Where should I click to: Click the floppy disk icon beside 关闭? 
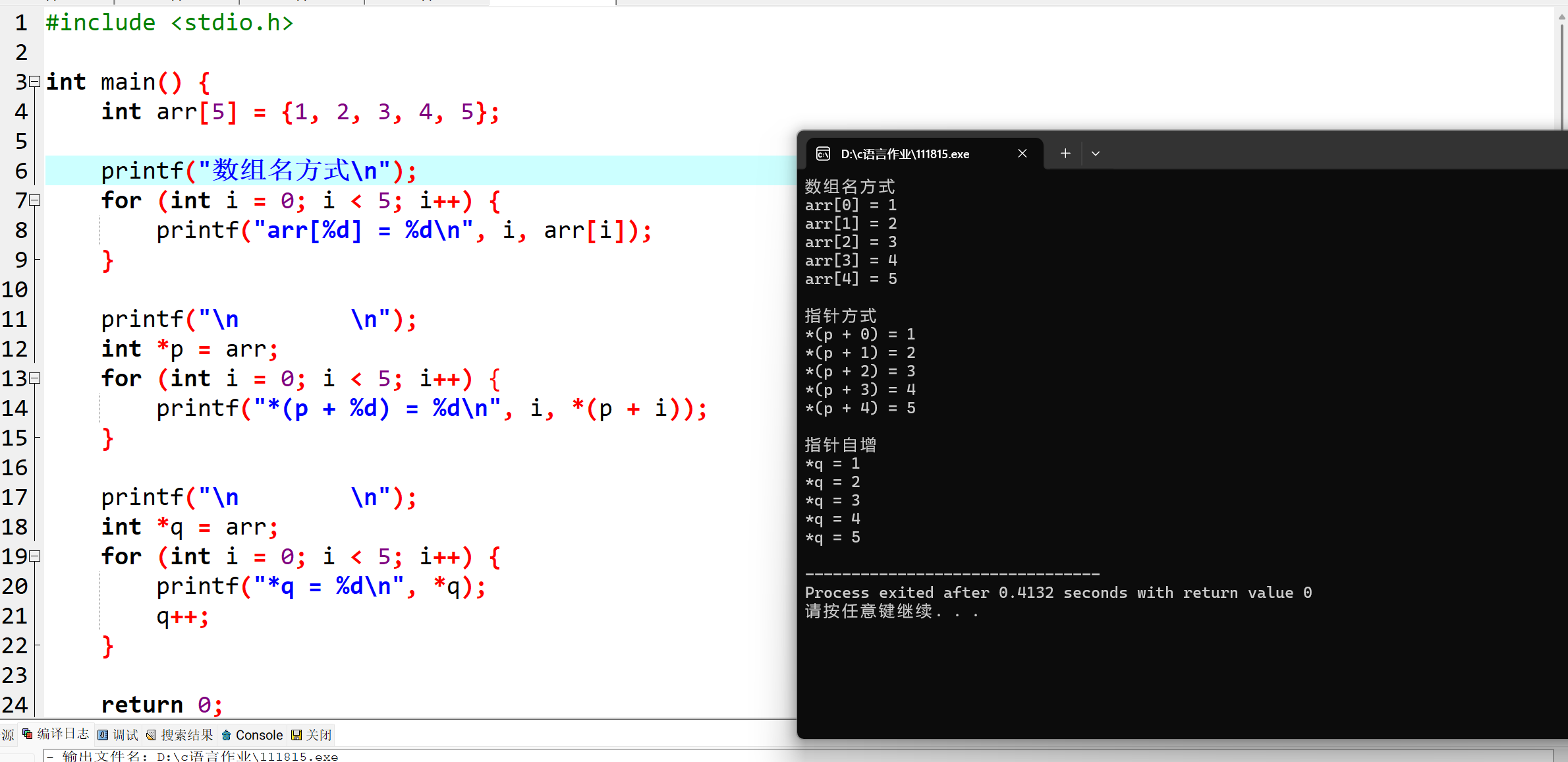[296, 735]
